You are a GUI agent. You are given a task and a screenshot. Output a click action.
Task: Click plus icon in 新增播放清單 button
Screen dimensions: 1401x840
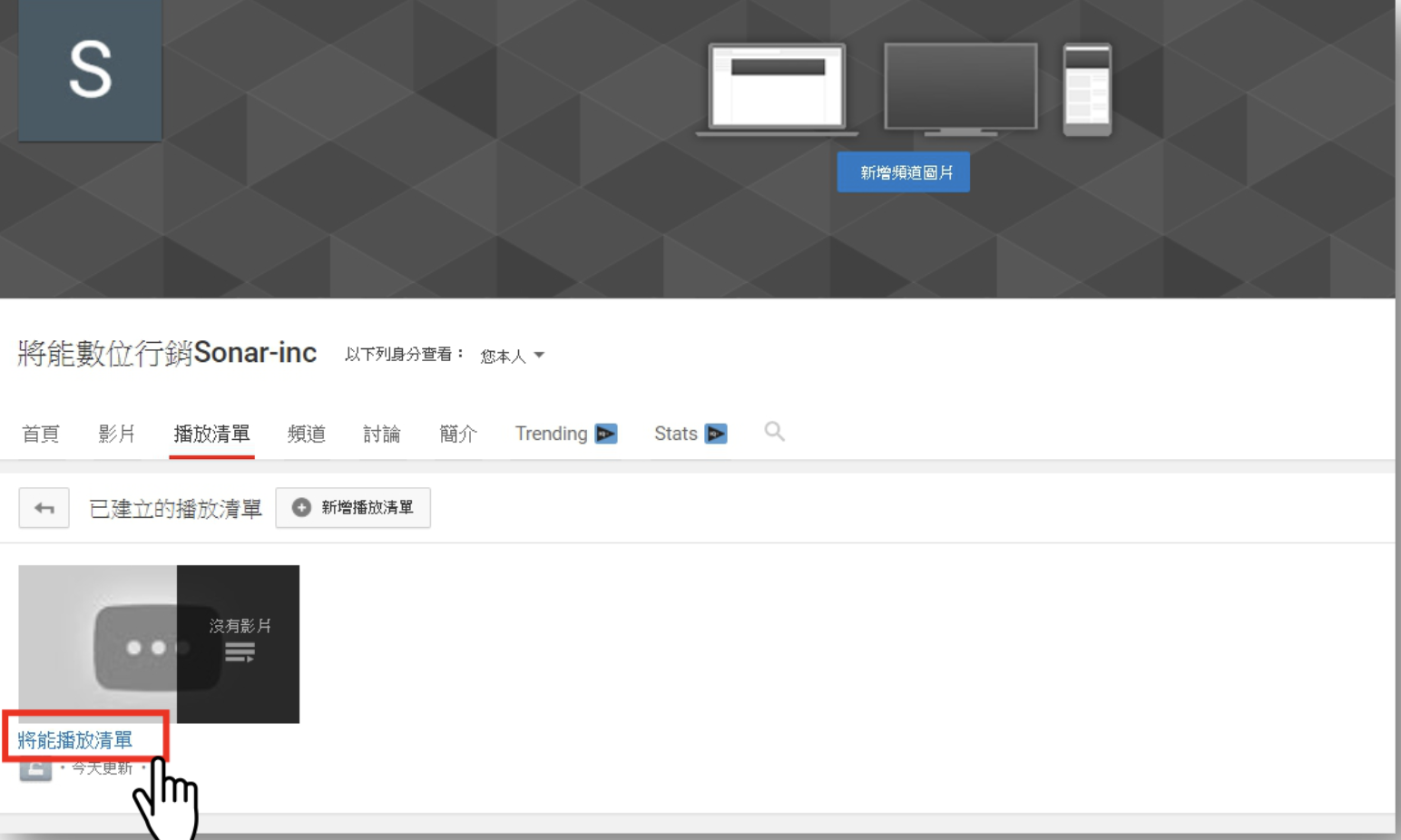[301, 508]
